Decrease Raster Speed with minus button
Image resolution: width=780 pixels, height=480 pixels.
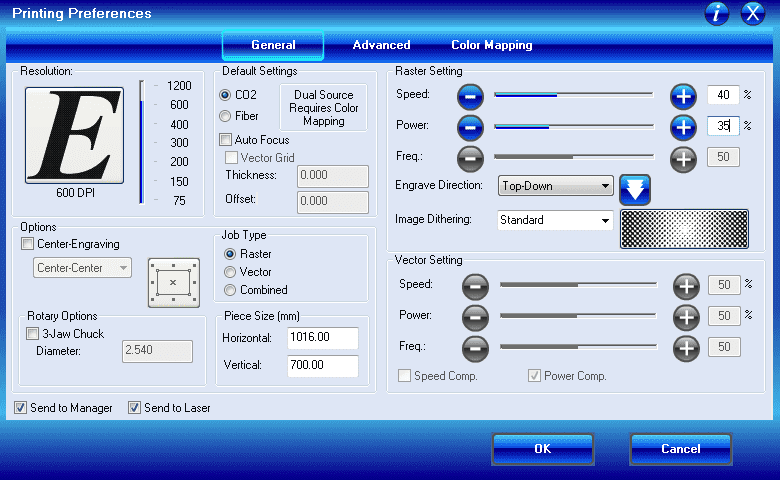pyautogui.click(x=470, y=96)
